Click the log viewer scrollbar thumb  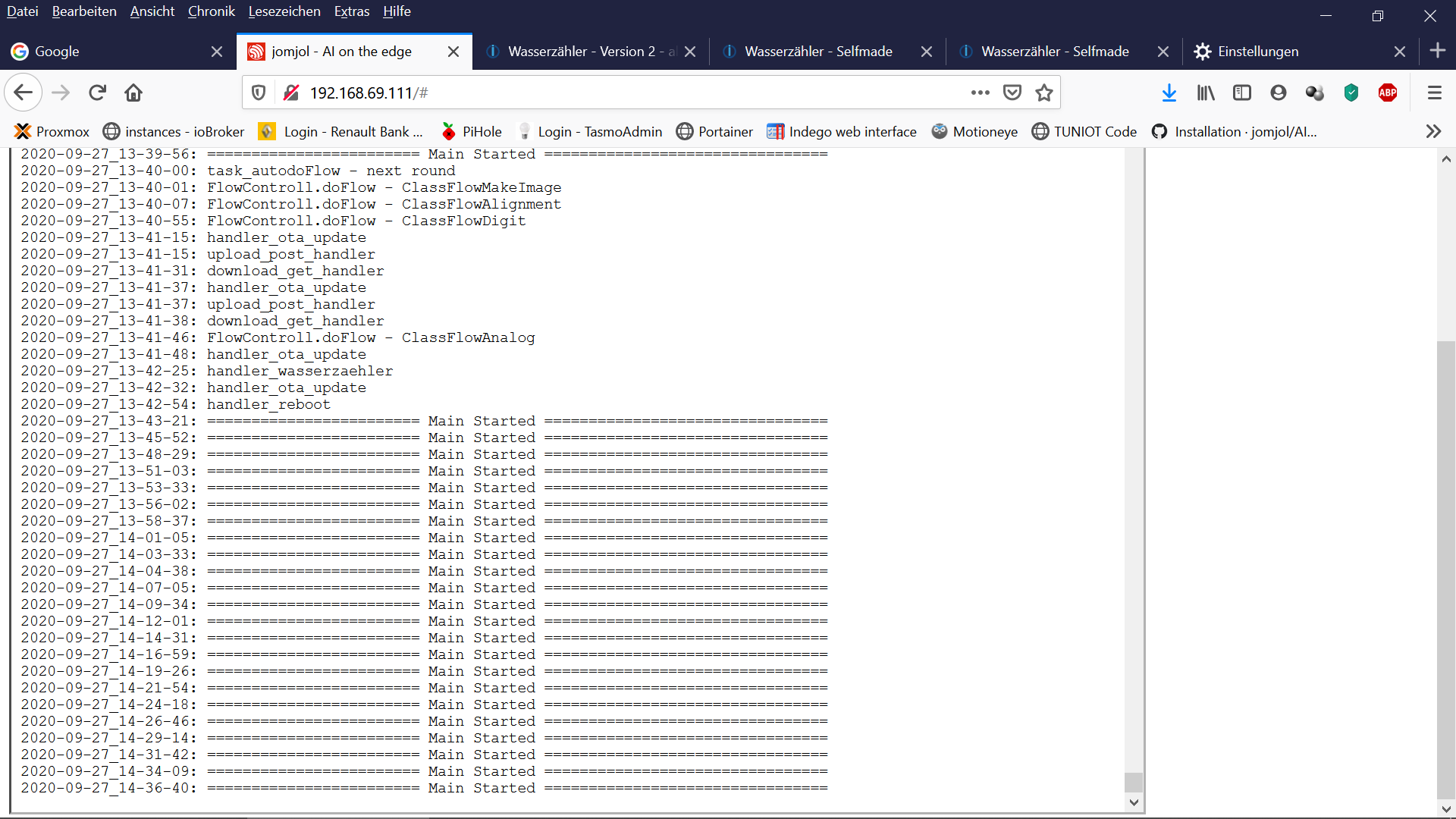[x=1134, y=782]
